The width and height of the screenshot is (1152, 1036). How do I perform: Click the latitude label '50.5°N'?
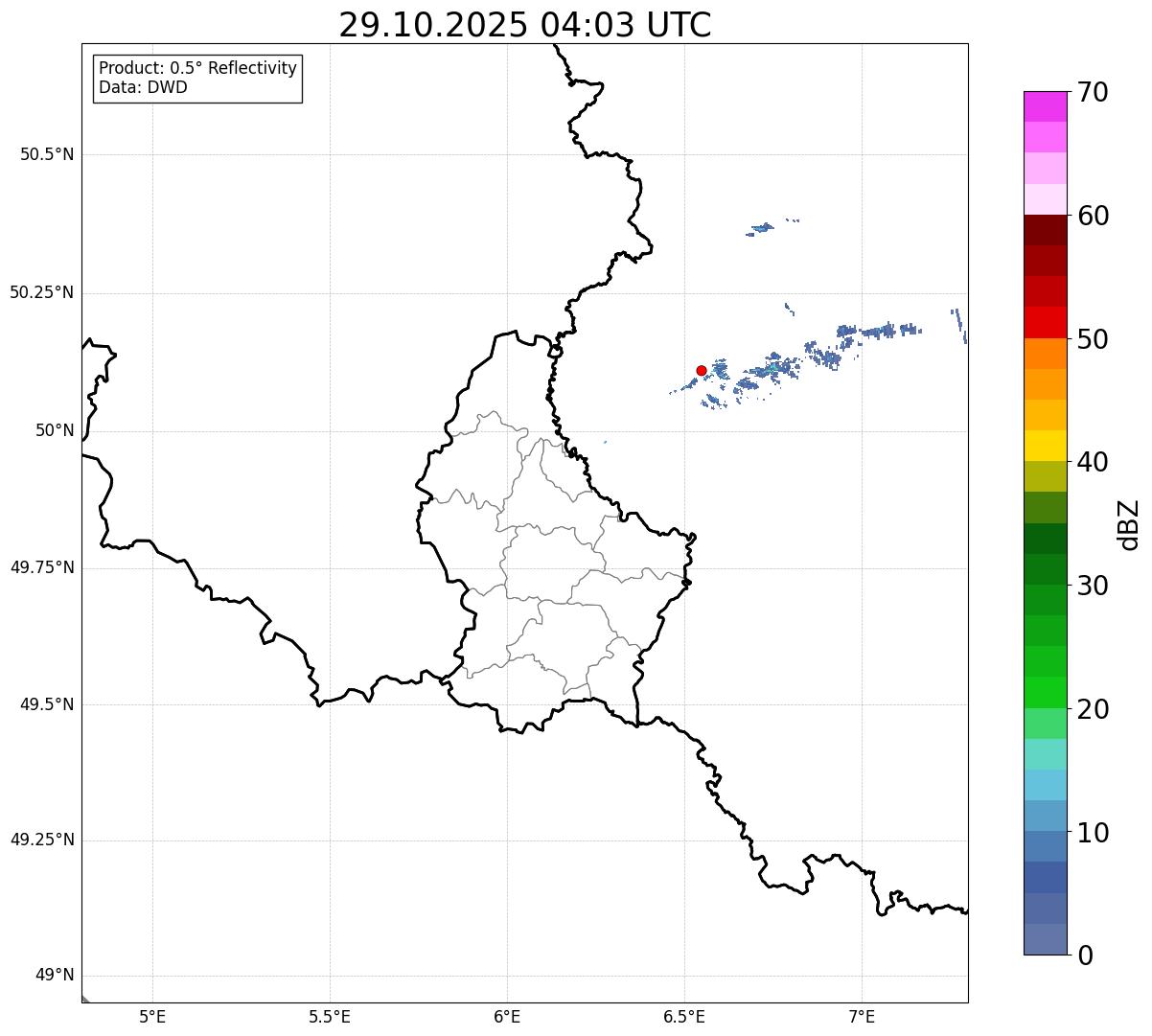pyautogui.click(x=47, y=155)
